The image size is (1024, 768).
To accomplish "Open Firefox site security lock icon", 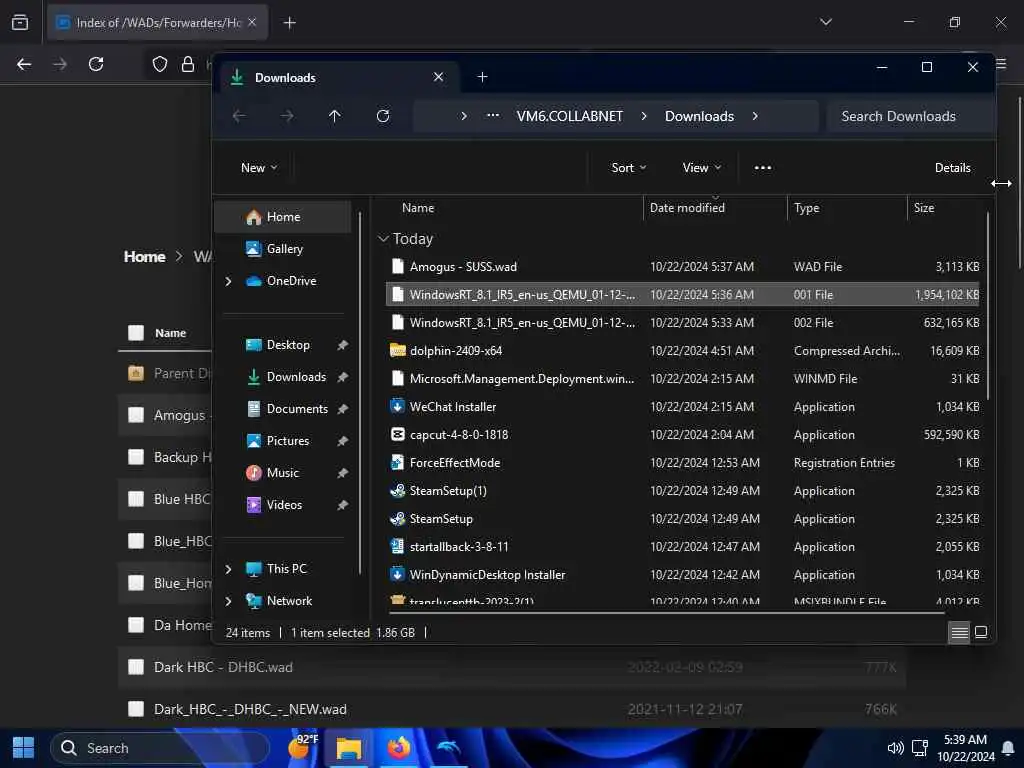I will (x=187, y=64).
